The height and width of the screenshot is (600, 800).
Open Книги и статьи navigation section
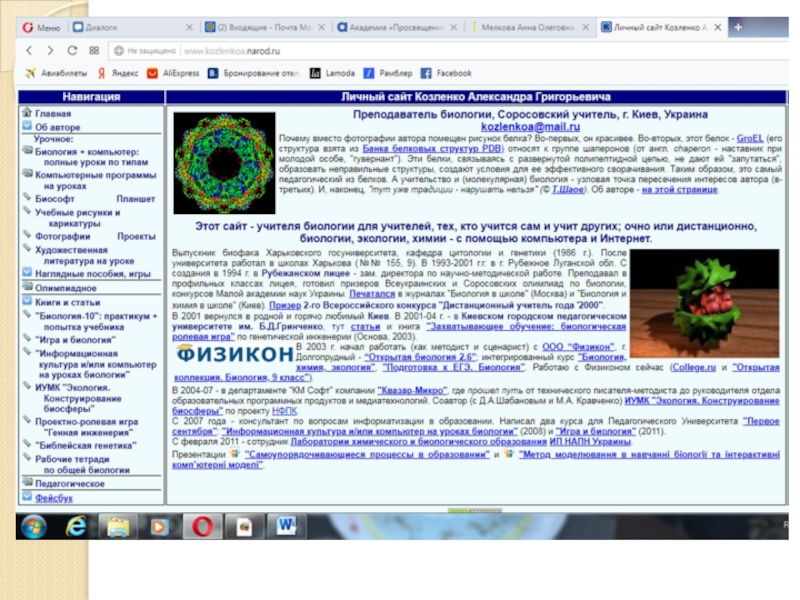click(x=67, y=301)
